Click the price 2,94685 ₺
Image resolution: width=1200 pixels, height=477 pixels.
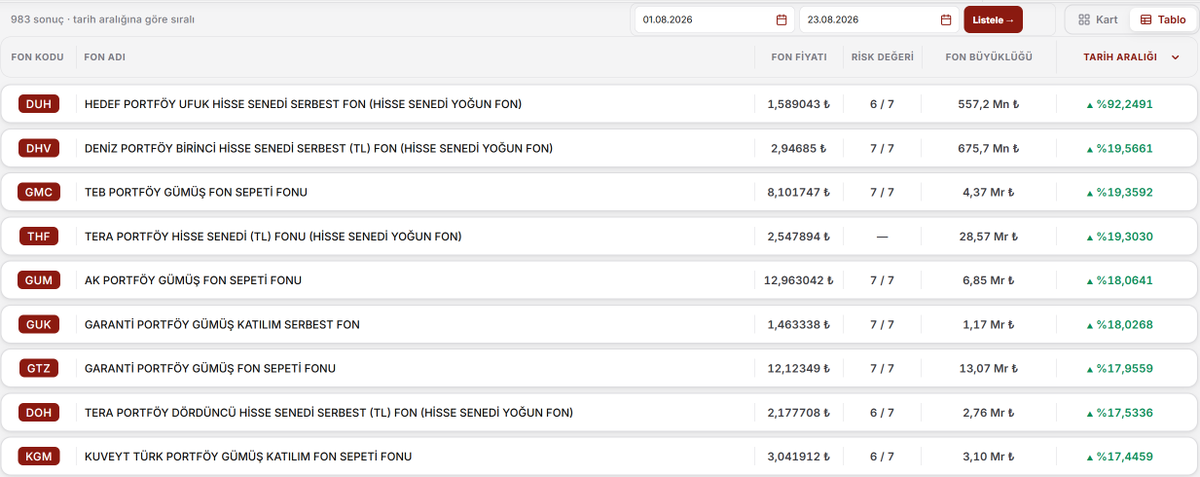(x=799, y=148)
